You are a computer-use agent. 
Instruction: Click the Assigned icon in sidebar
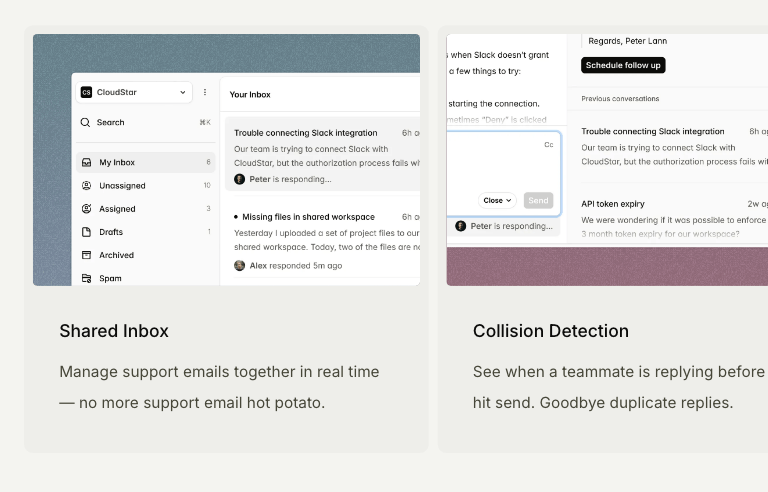pyautogui.click(x=87, y=209)
